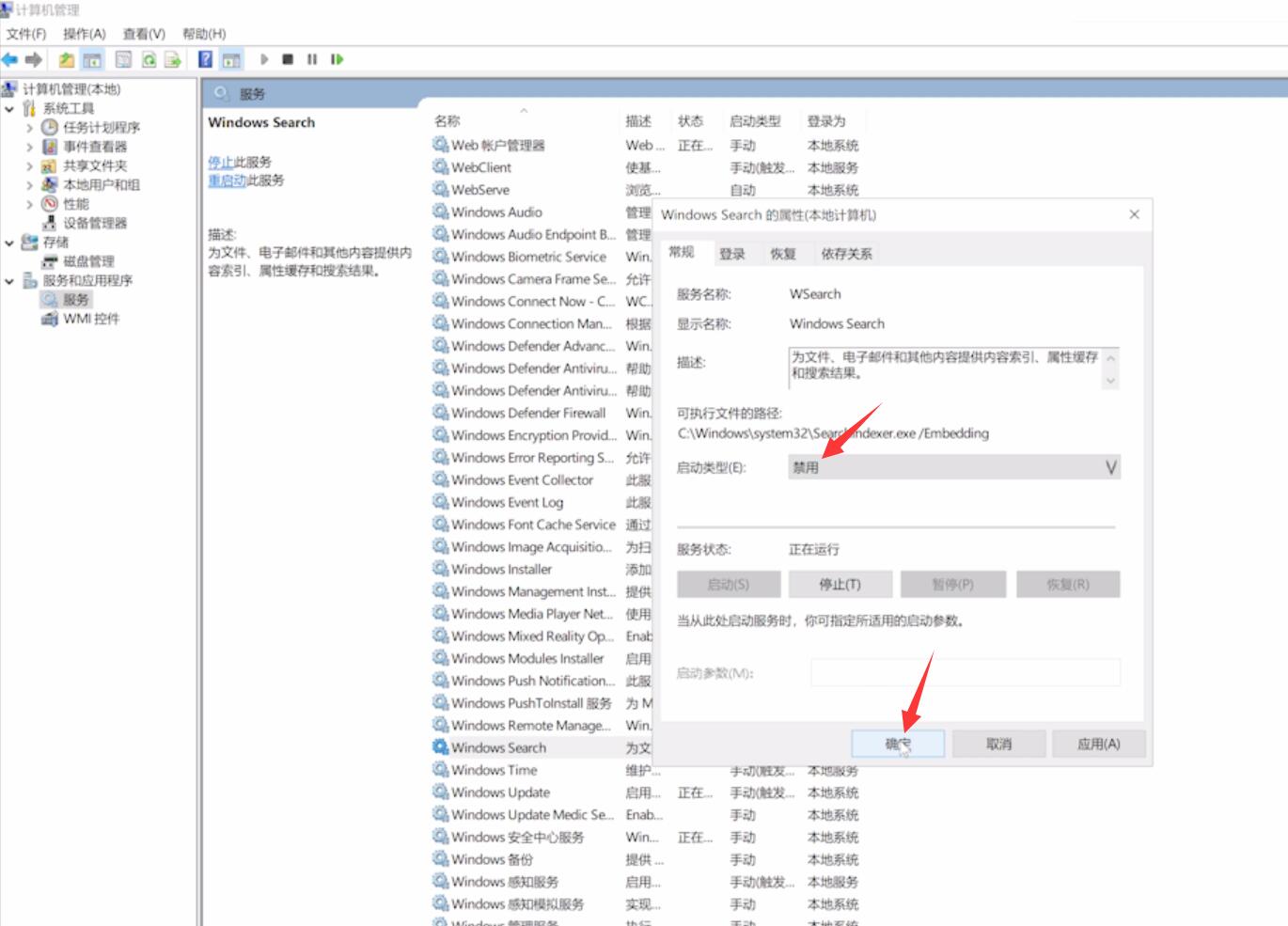Image resolution: width=1288 pixels, height=926 pixels.
Task: Collapse the 系统工具 tree node
Action: (x=9, y=109)
